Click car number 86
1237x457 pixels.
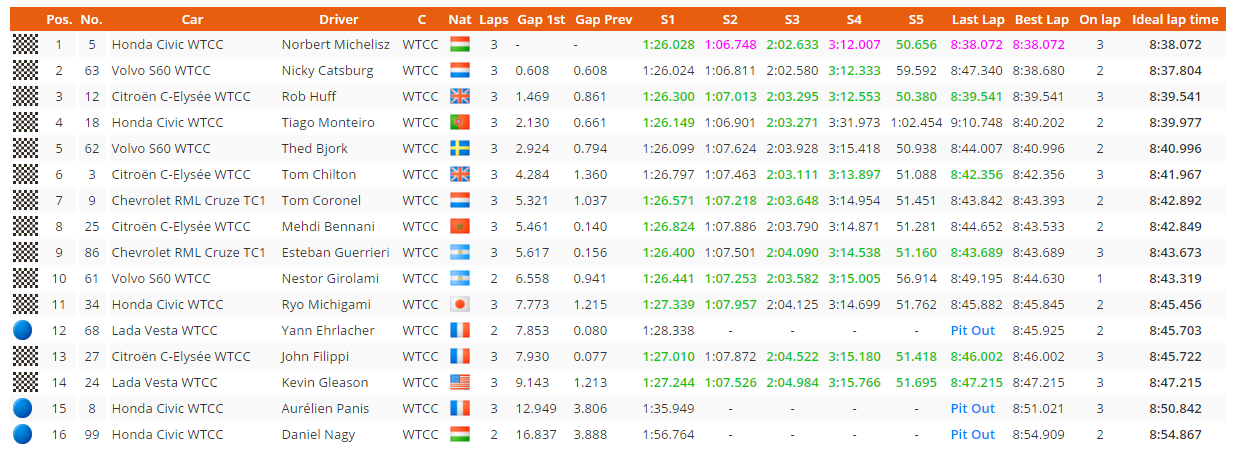(x=91, y=253)
